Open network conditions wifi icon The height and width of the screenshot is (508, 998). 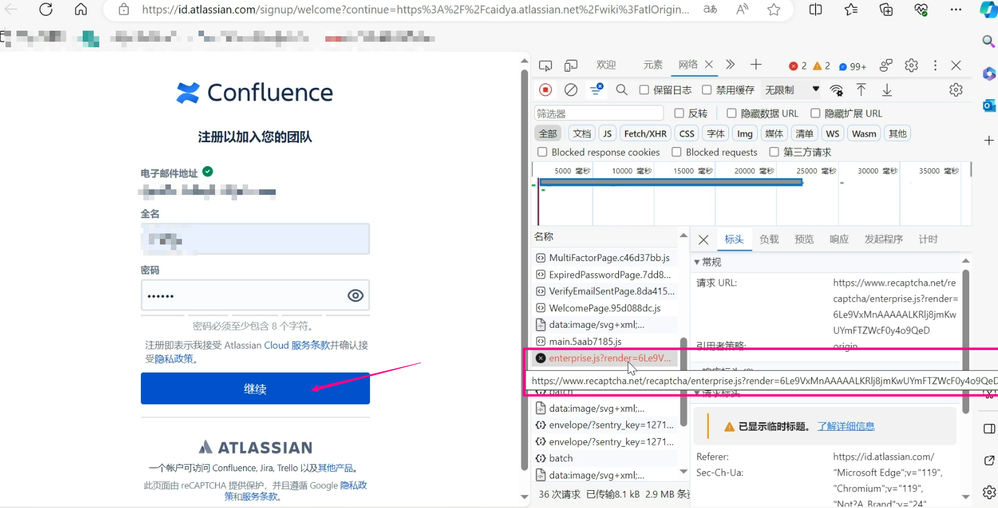point(836,90)
